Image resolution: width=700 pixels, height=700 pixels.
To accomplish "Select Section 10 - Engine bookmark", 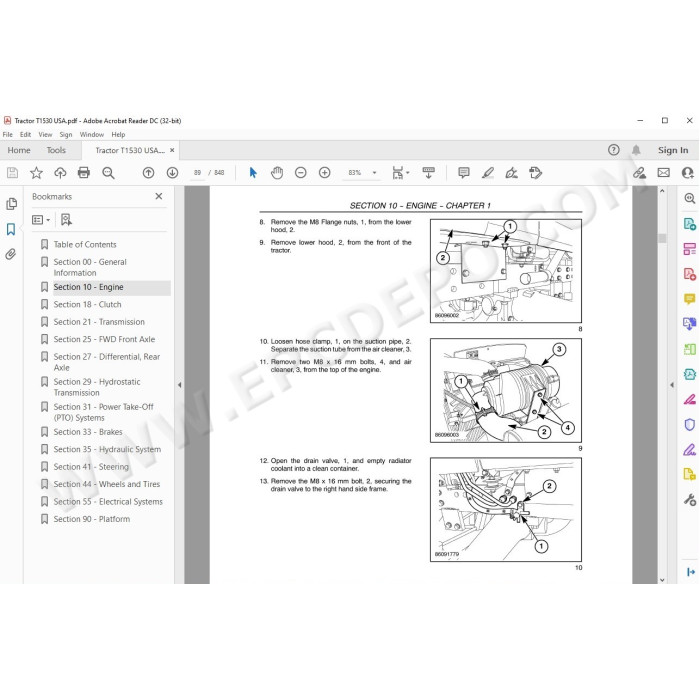I will click(x=88, y=287).
